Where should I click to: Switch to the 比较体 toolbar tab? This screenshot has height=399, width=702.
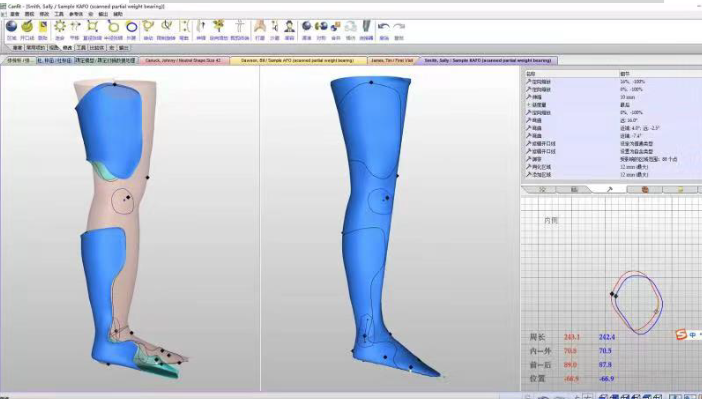pos(97,47)
